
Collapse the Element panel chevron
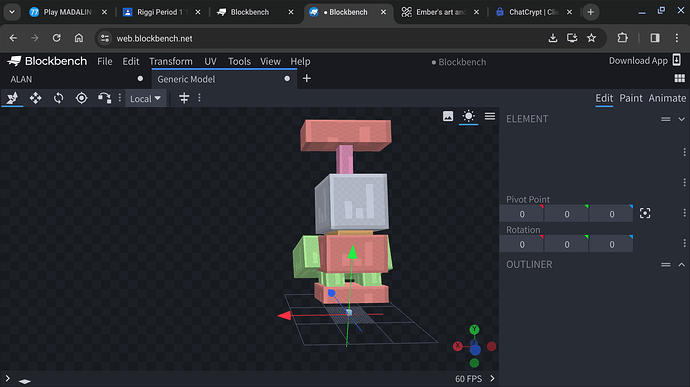point(681,119)
